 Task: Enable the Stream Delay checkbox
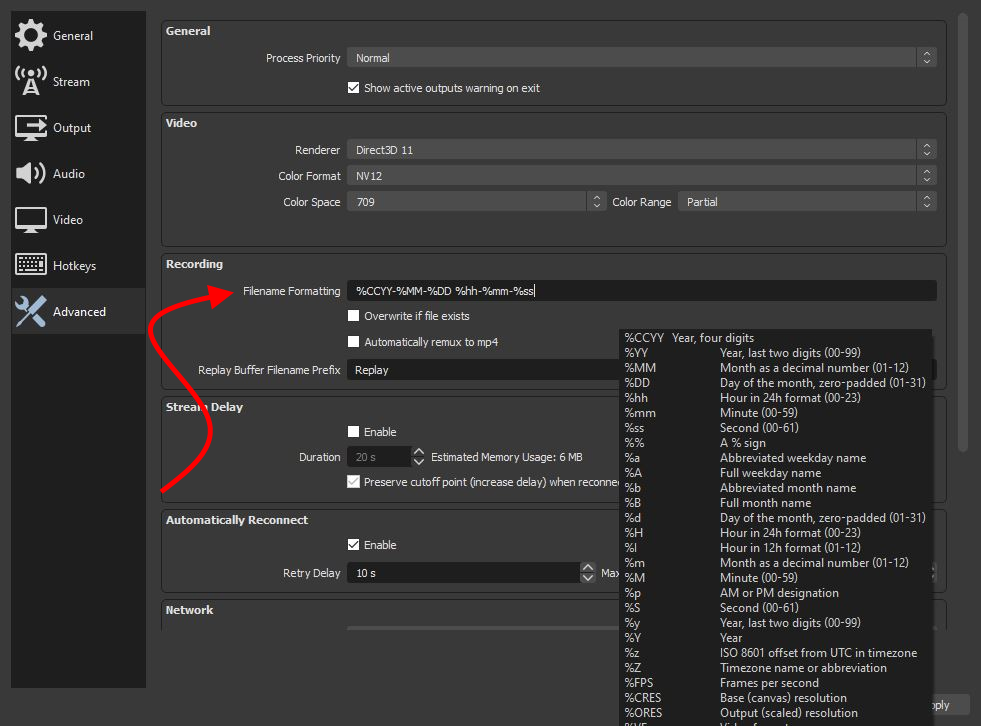353,432
